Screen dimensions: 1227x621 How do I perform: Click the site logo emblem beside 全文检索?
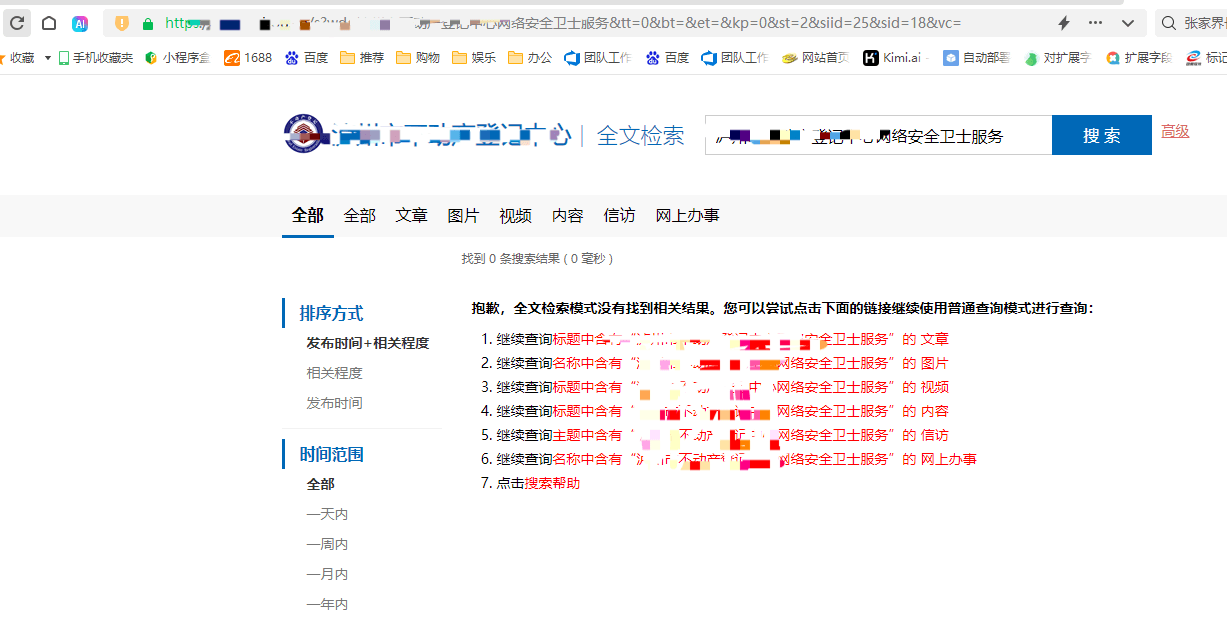click(303, 135)
